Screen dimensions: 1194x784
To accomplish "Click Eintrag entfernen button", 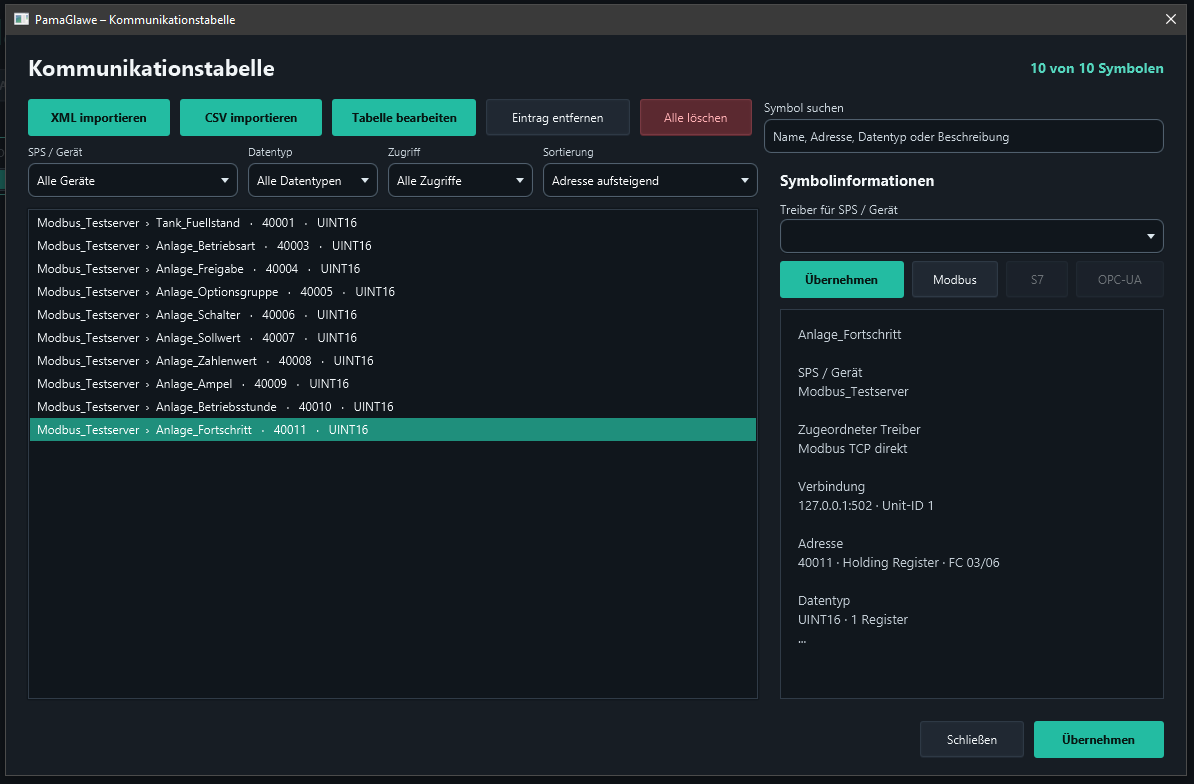I will pos(557,118).
